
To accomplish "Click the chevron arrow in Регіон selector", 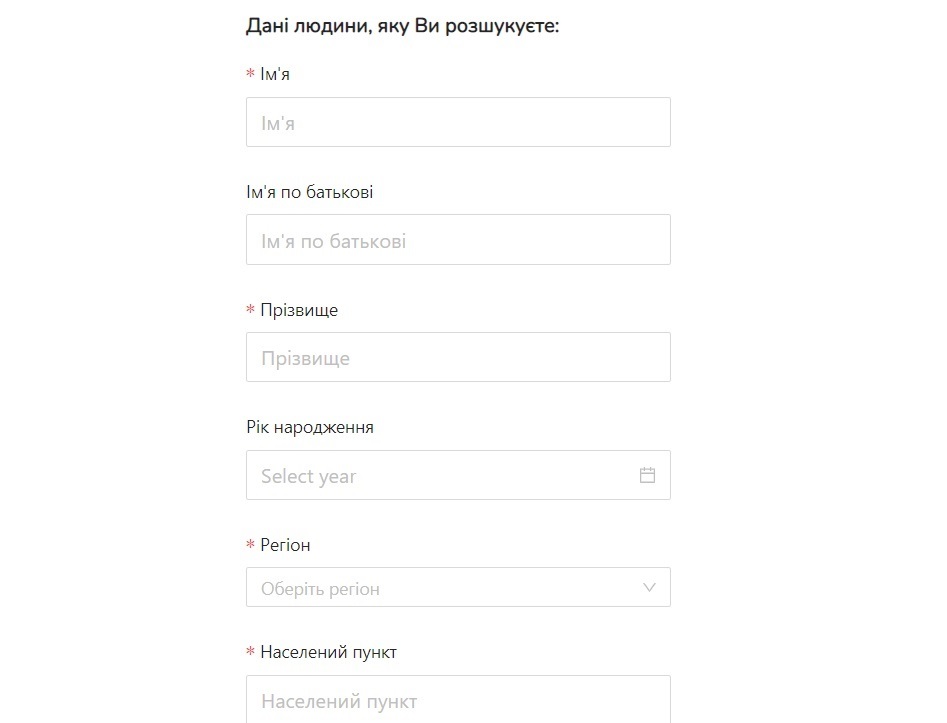I will tap(649, 587).
